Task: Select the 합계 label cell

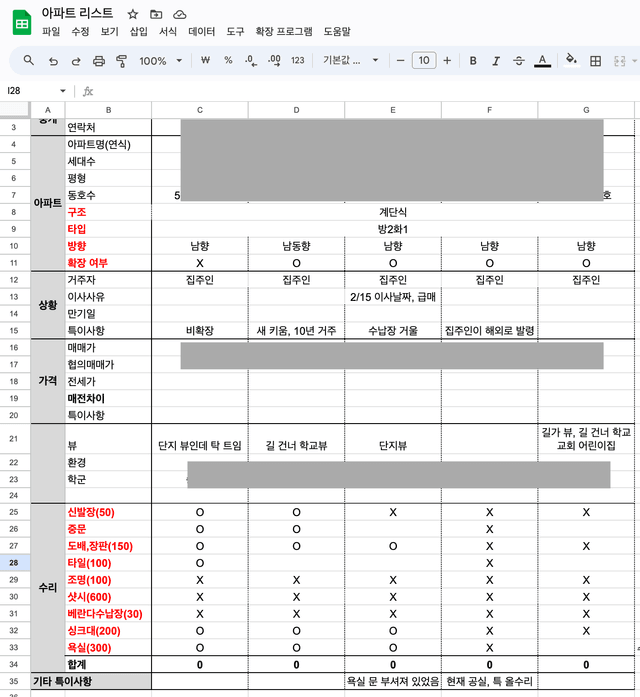Action: click(x=108, y=665)
